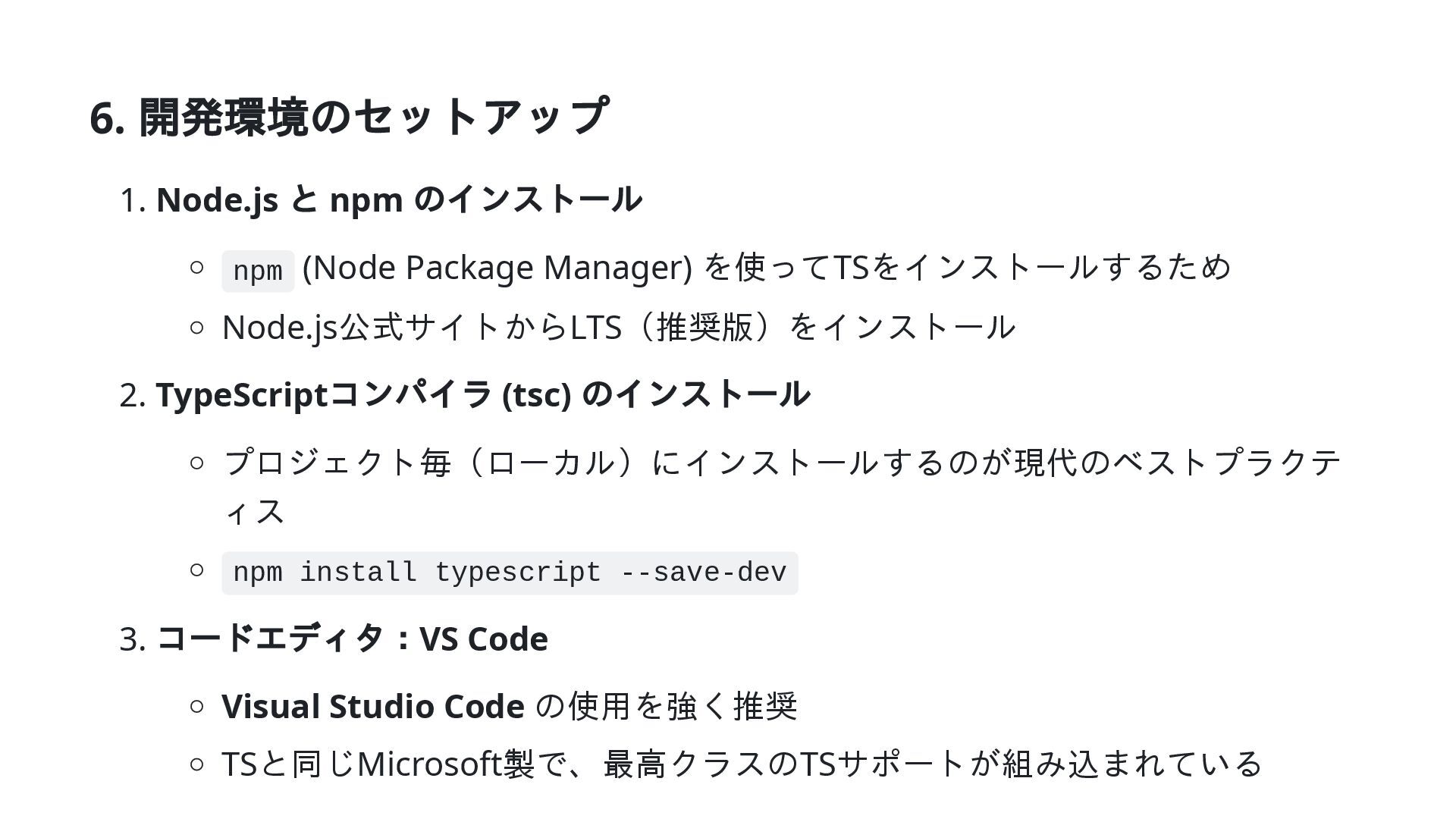Click the bullet beside the TSと同じMicrosoft製 line
This screenshot has height=819, width=1456.
(x=197, y=764)
